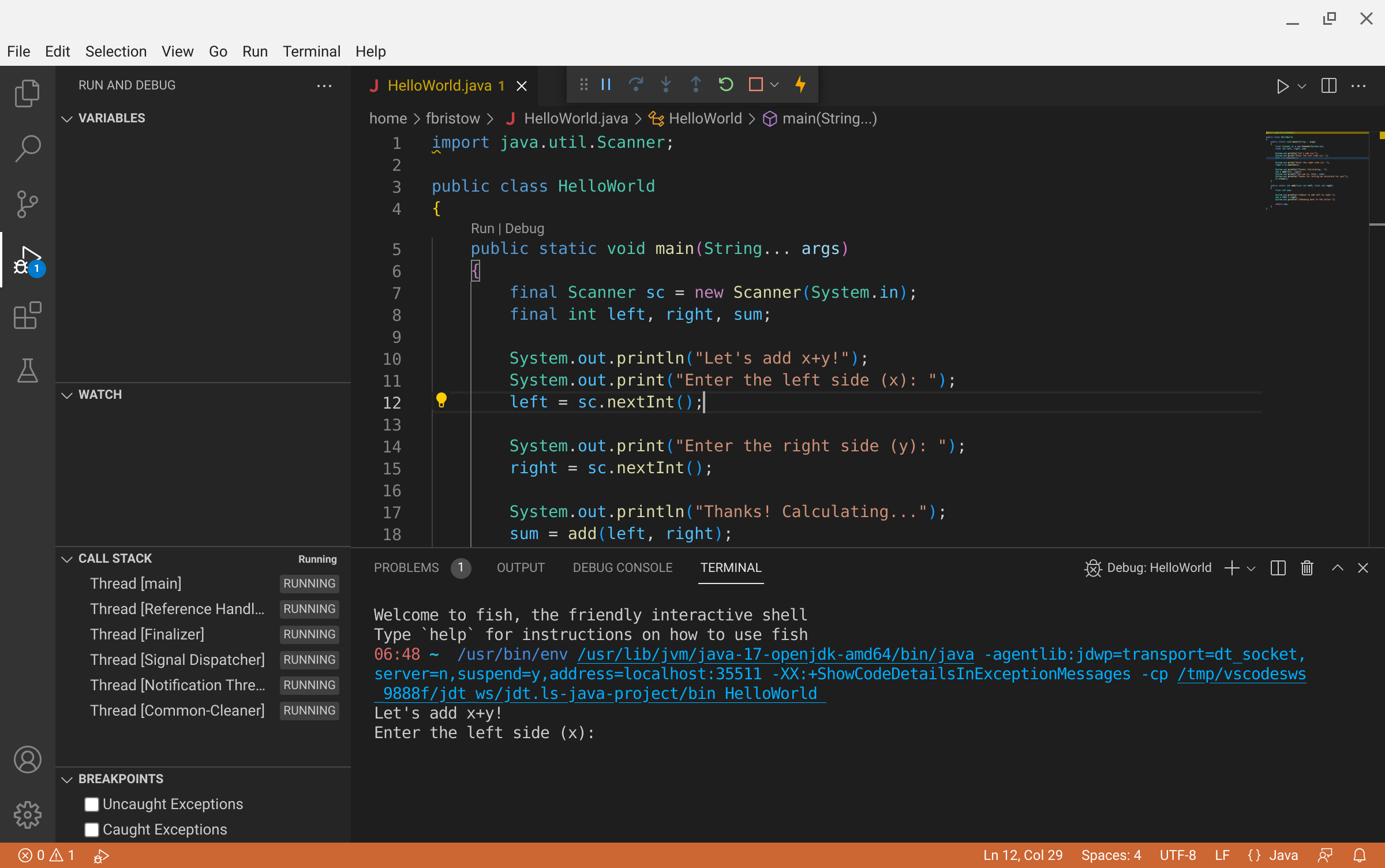The width and height of the screenshot is (1385, 868).
Task: Click the stop debug session icon
Action: click(x=757, y=85)
